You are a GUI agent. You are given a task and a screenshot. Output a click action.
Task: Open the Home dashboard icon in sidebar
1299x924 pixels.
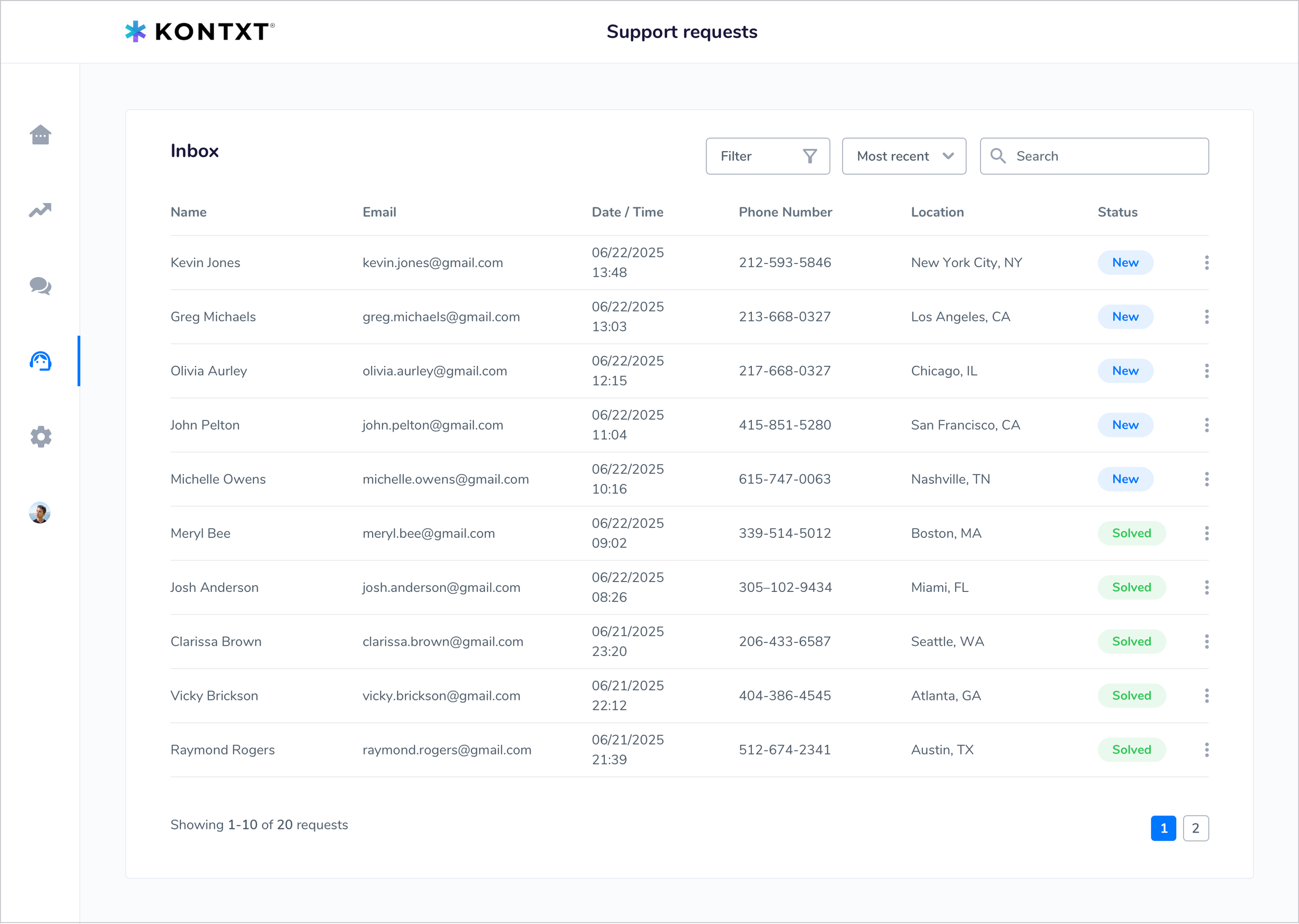(40, 135)
